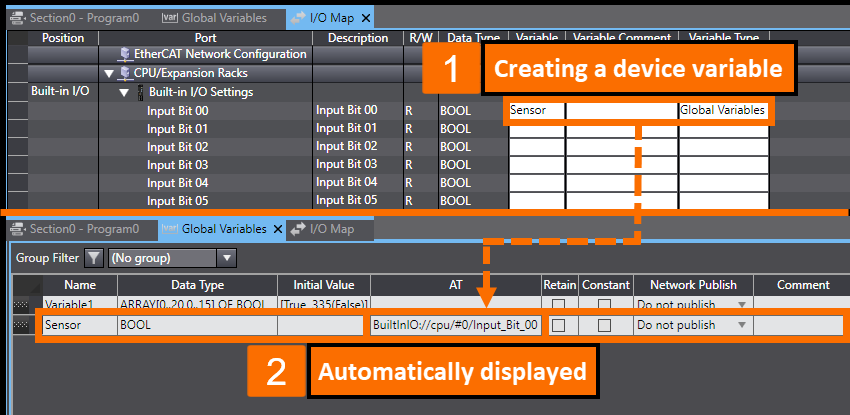
Task: Click Variable Comment cell for Input Bit 02
Action: point(622,147)
